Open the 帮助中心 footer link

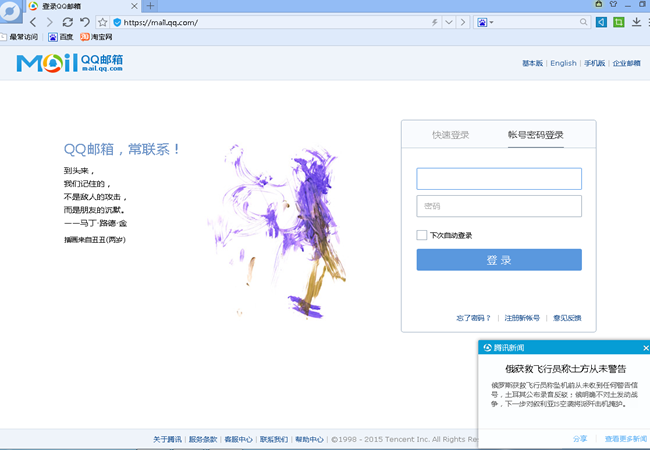310,439
